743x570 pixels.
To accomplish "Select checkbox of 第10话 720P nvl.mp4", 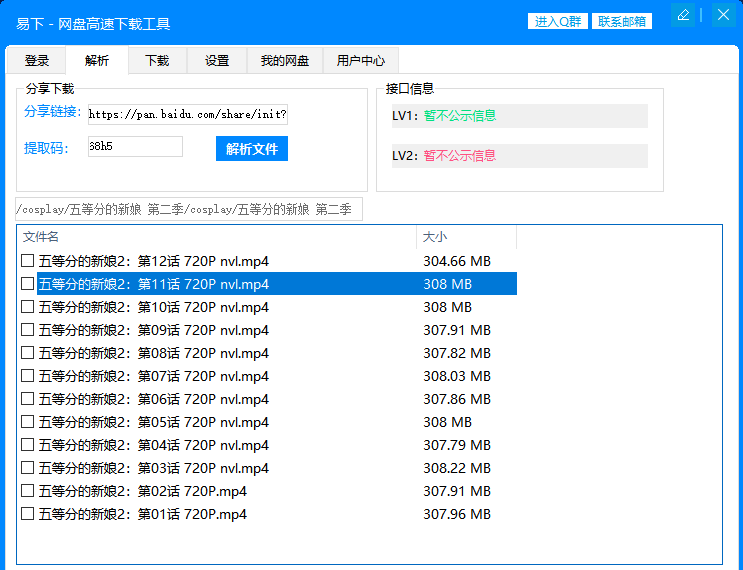I will click(x=27, y=307).
